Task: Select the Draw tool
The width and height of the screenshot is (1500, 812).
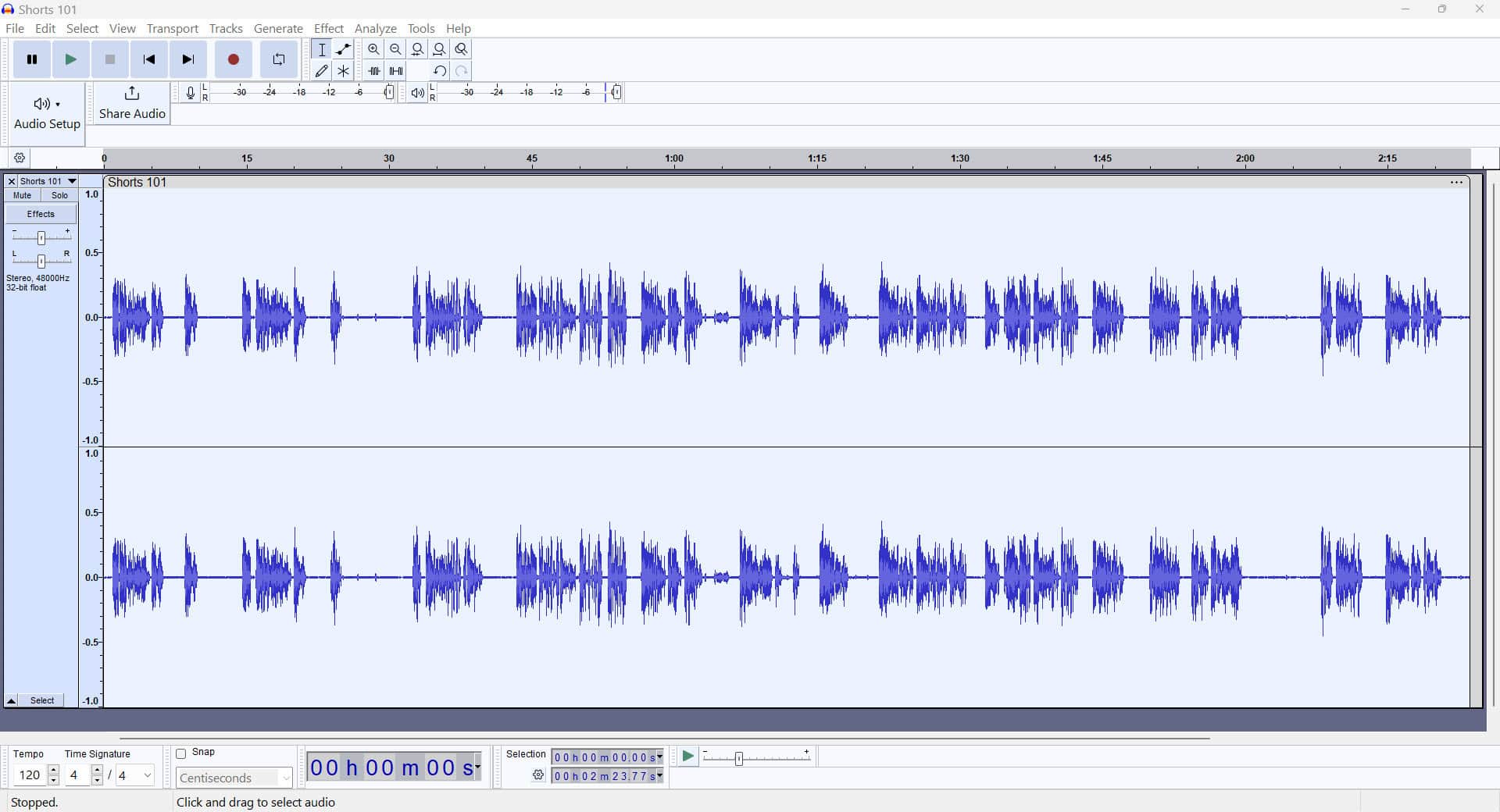Action: 321,70
